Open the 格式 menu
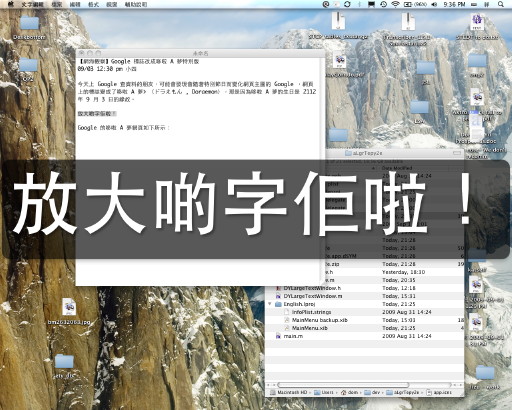The image size is (512, 410). click(93, 4)
